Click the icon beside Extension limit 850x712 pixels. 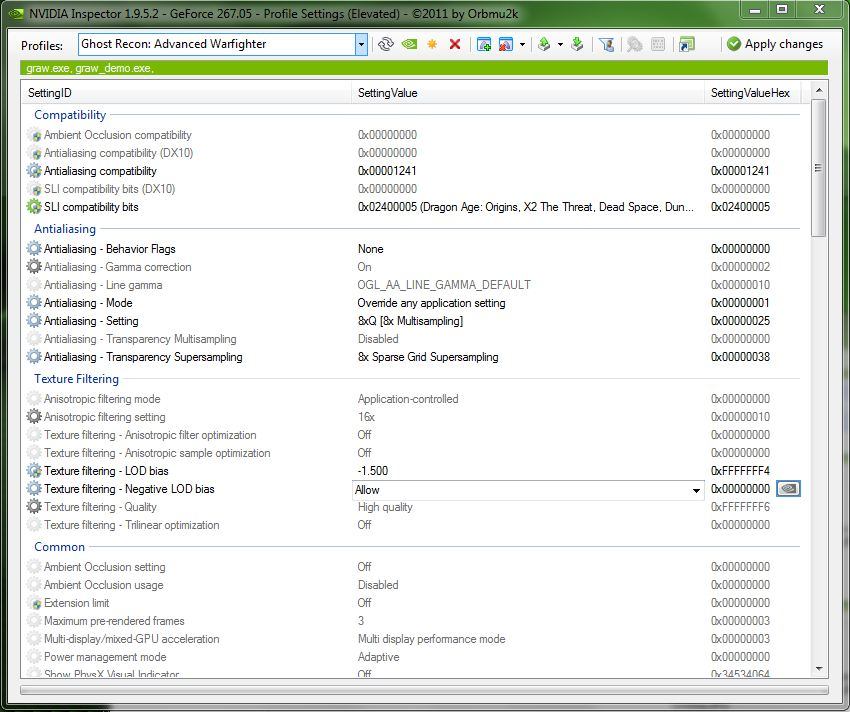[34, 602]
